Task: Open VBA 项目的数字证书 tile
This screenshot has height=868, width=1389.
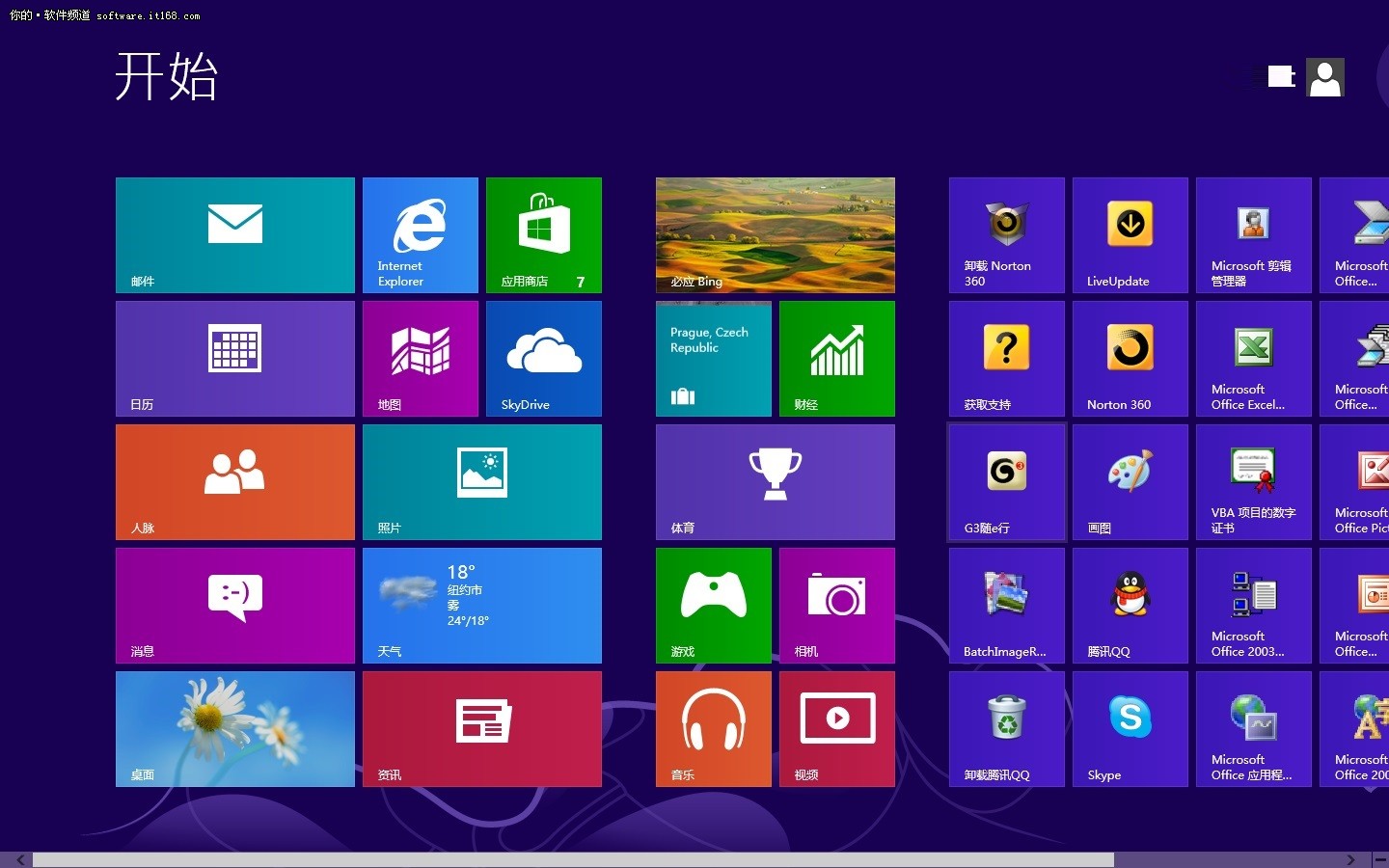Action: [1254, 482]
